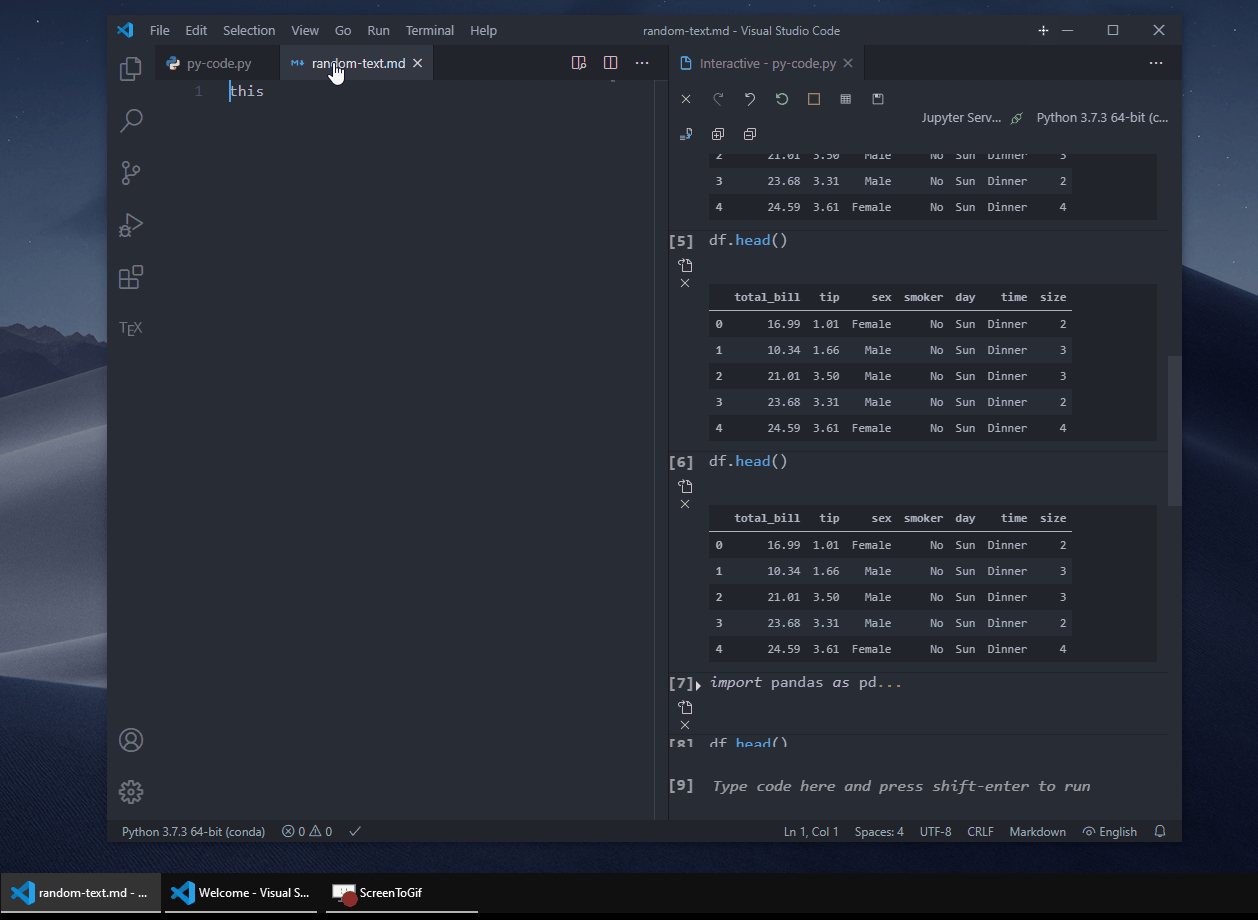
Task: Open the Search view in activity bar
Action: [x=130, y=121]
